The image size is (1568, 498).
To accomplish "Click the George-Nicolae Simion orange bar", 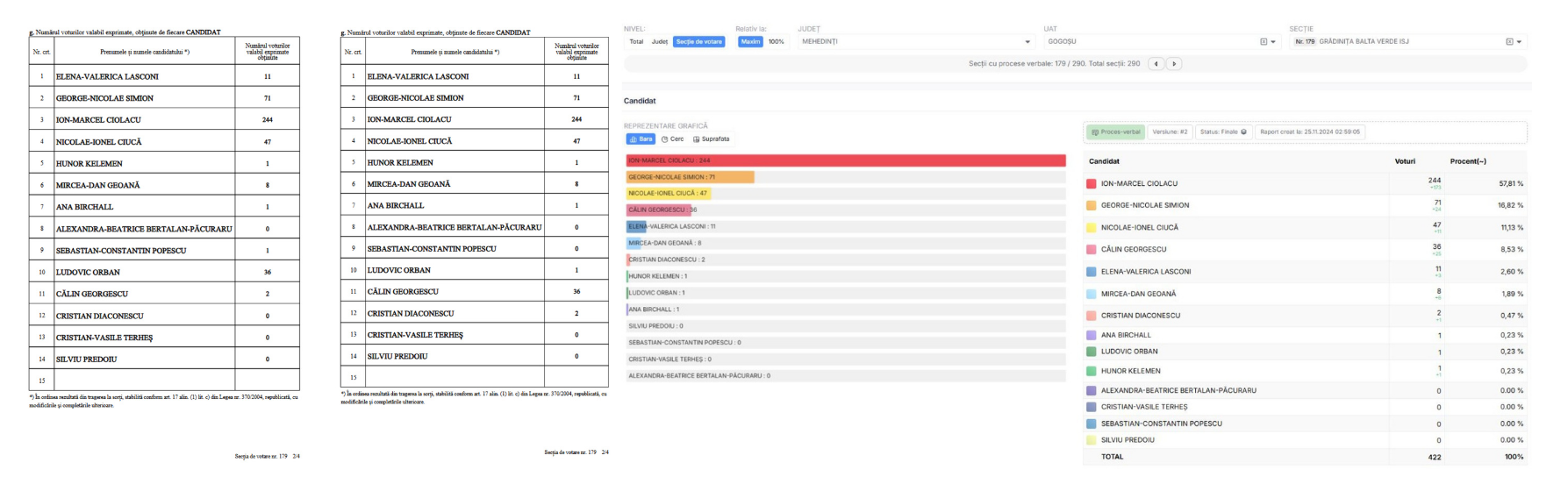I will (x=690, y=177).
